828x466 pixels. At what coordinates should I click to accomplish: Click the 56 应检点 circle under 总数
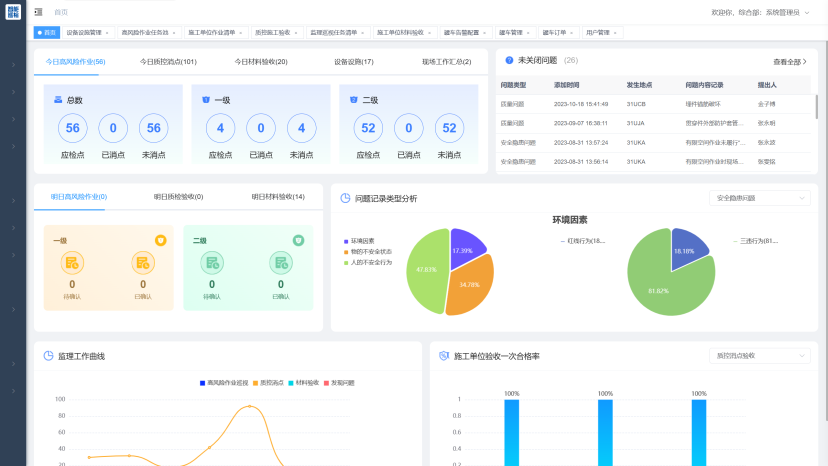(72, 128)
